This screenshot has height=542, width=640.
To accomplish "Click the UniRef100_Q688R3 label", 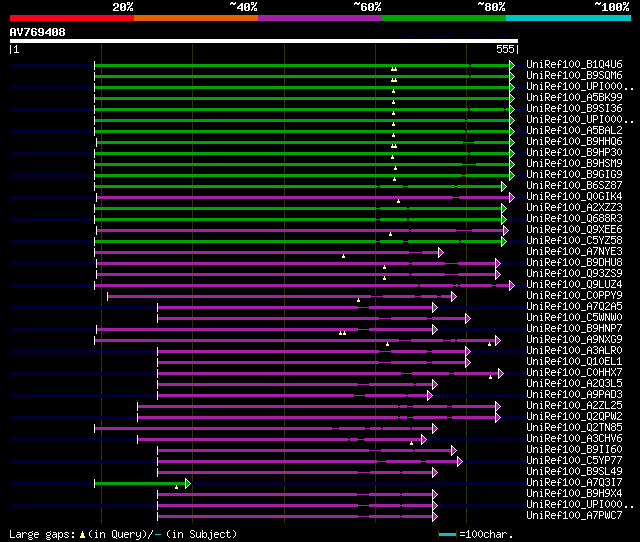I will 574,219.
